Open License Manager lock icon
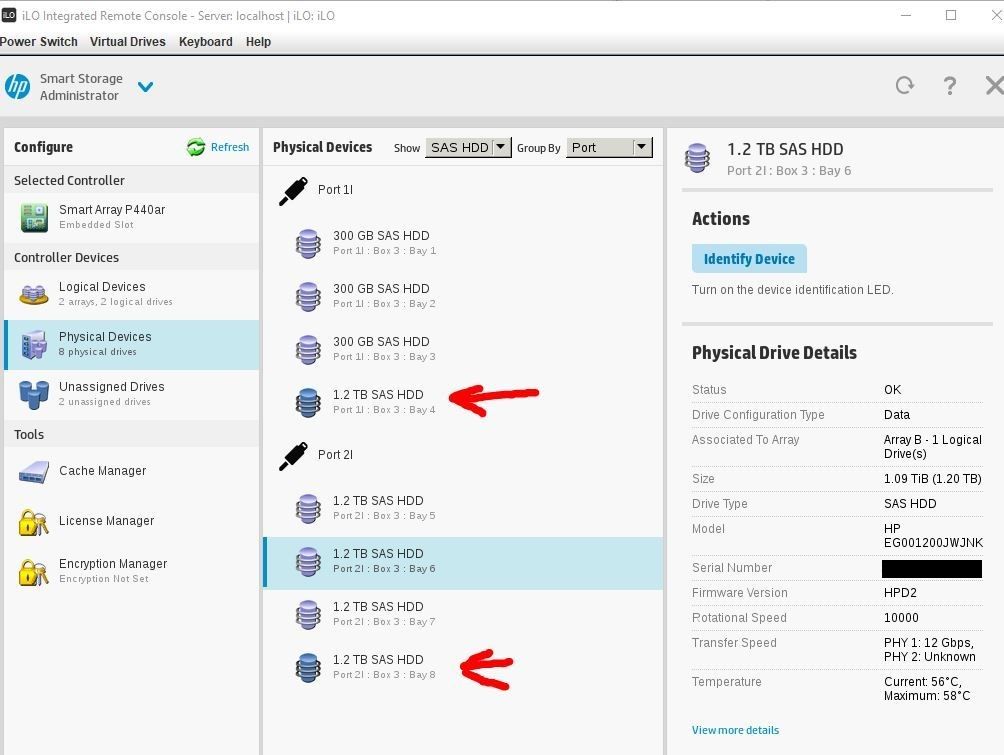The image size is (1004, 755). pyautogui.click(x=33, y=522)
